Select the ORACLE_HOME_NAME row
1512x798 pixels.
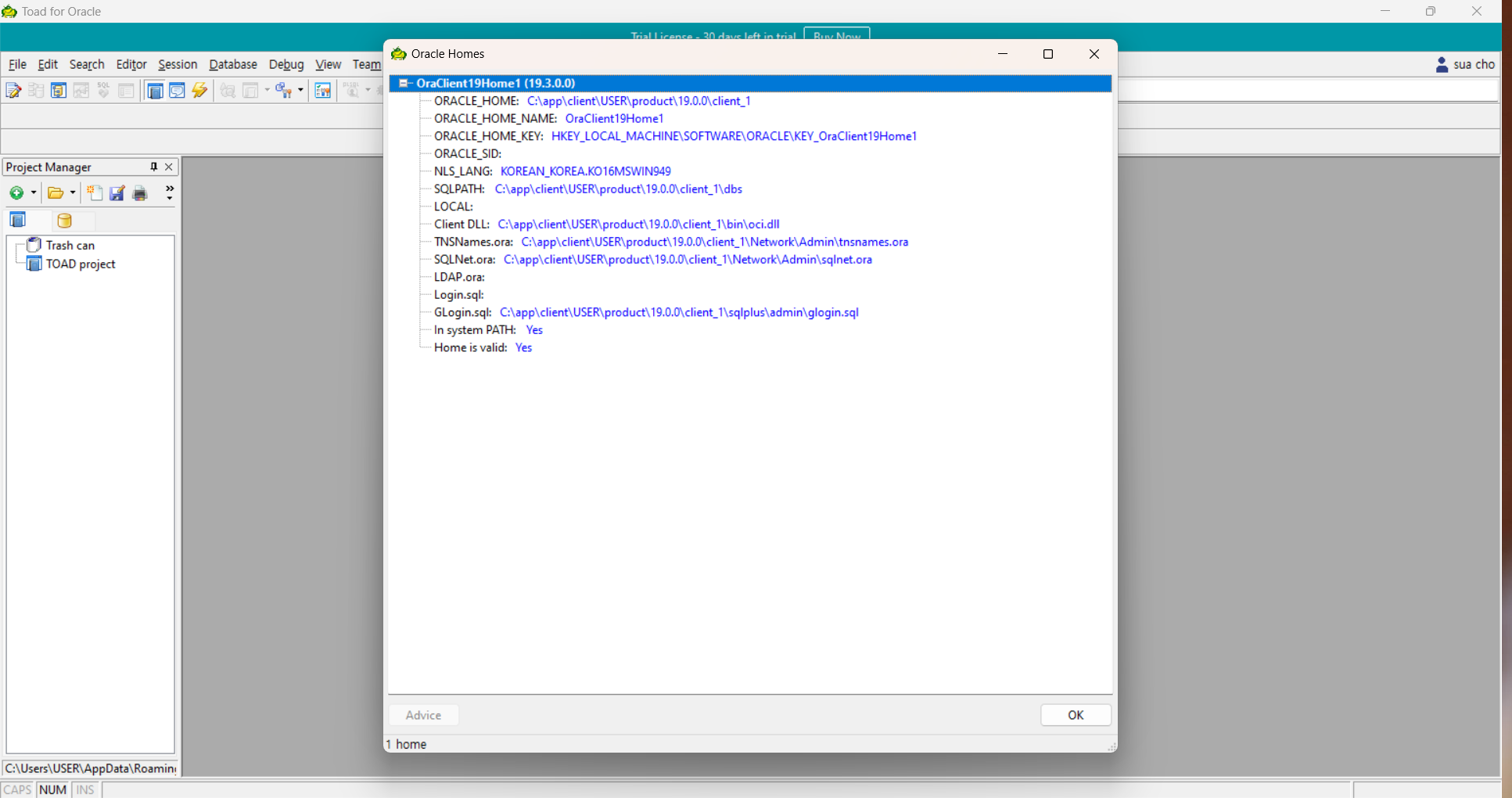[549, 119]
